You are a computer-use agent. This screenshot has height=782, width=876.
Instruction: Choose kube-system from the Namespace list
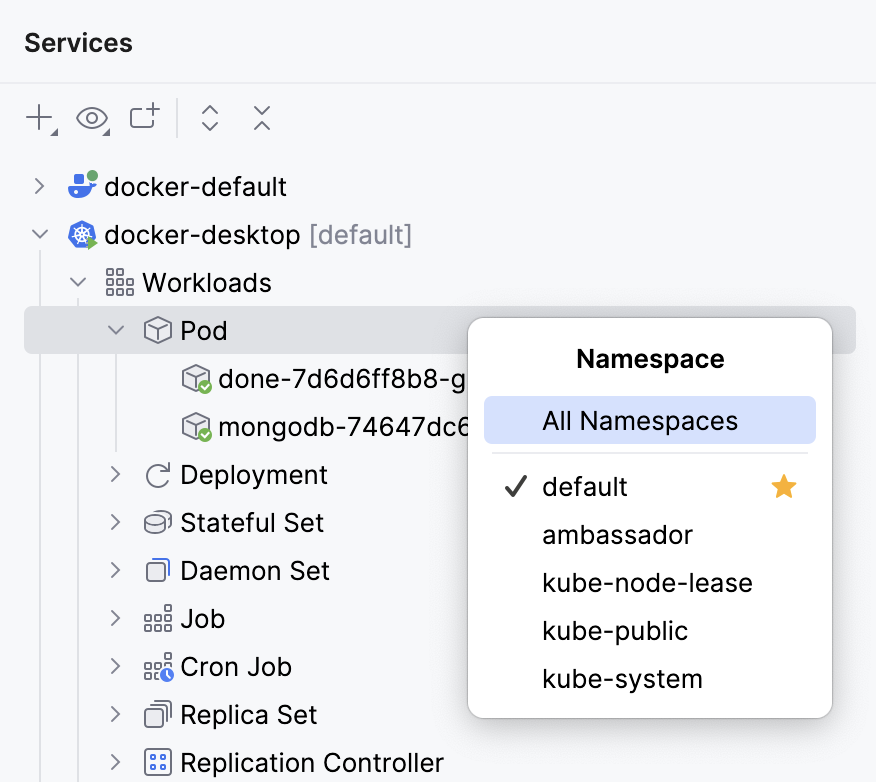(622, 678)
